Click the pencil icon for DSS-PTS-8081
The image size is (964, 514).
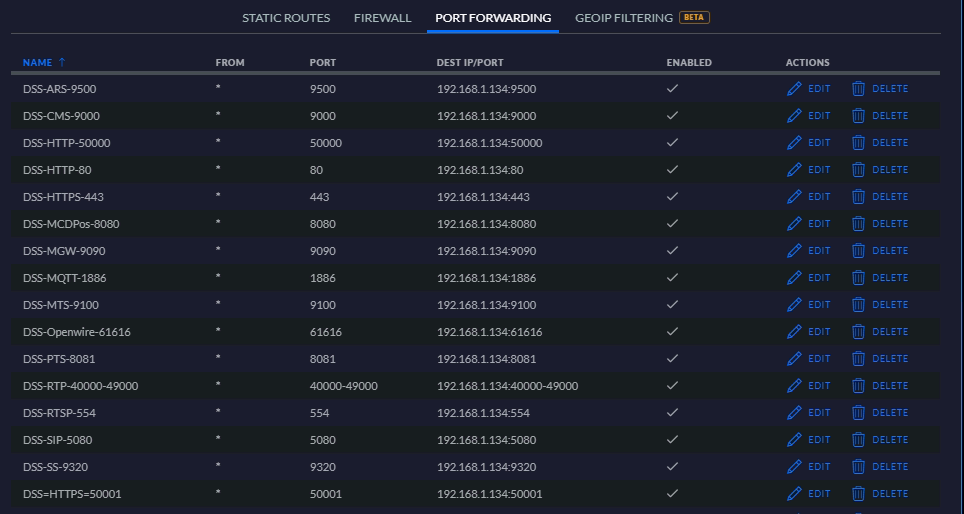tap(795, 359)
